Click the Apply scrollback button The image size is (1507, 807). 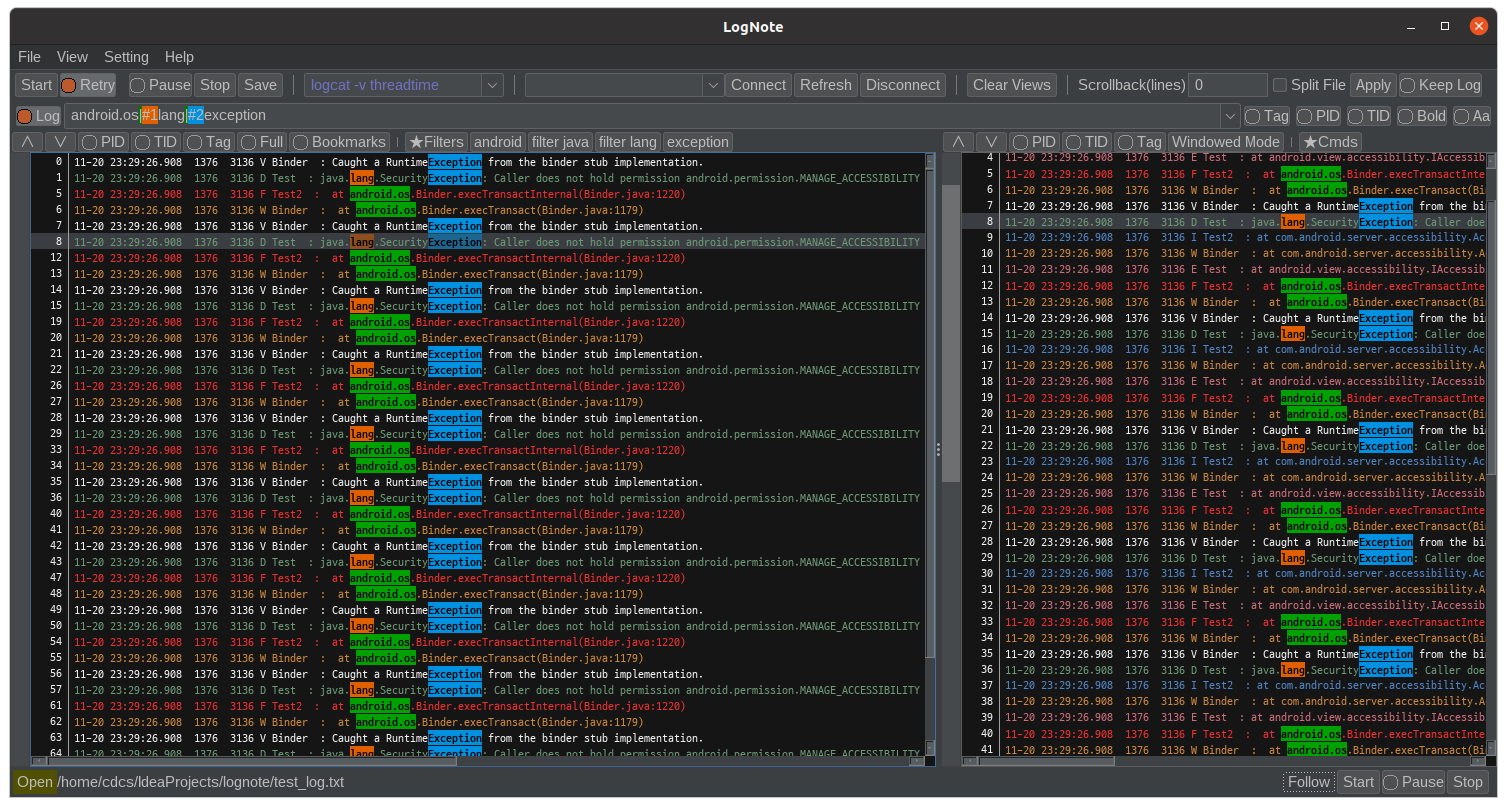1373,85
